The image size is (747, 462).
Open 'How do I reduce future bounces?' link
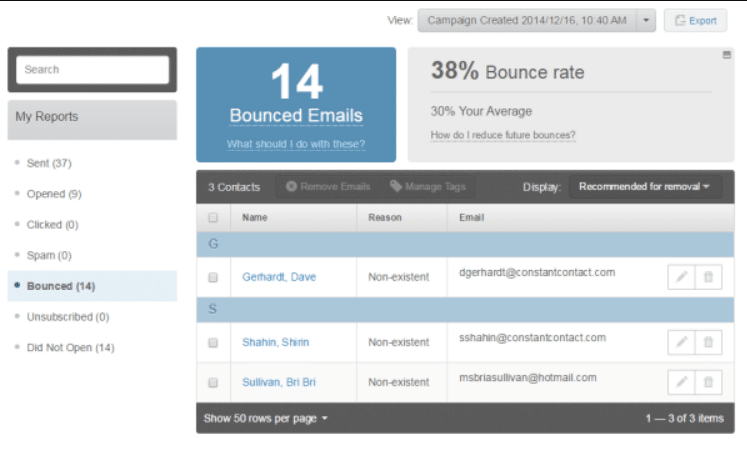coord(503,135)
